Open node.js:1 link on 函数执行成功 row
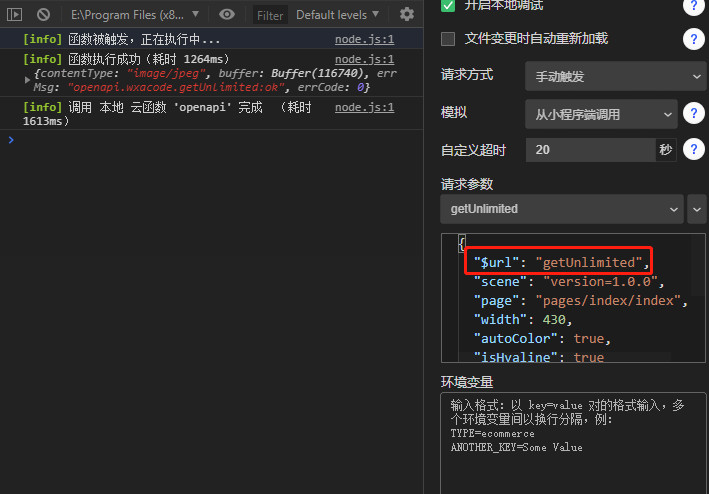Image resolution: width=709 pixels, height=494 pixels. coord(364,59)
